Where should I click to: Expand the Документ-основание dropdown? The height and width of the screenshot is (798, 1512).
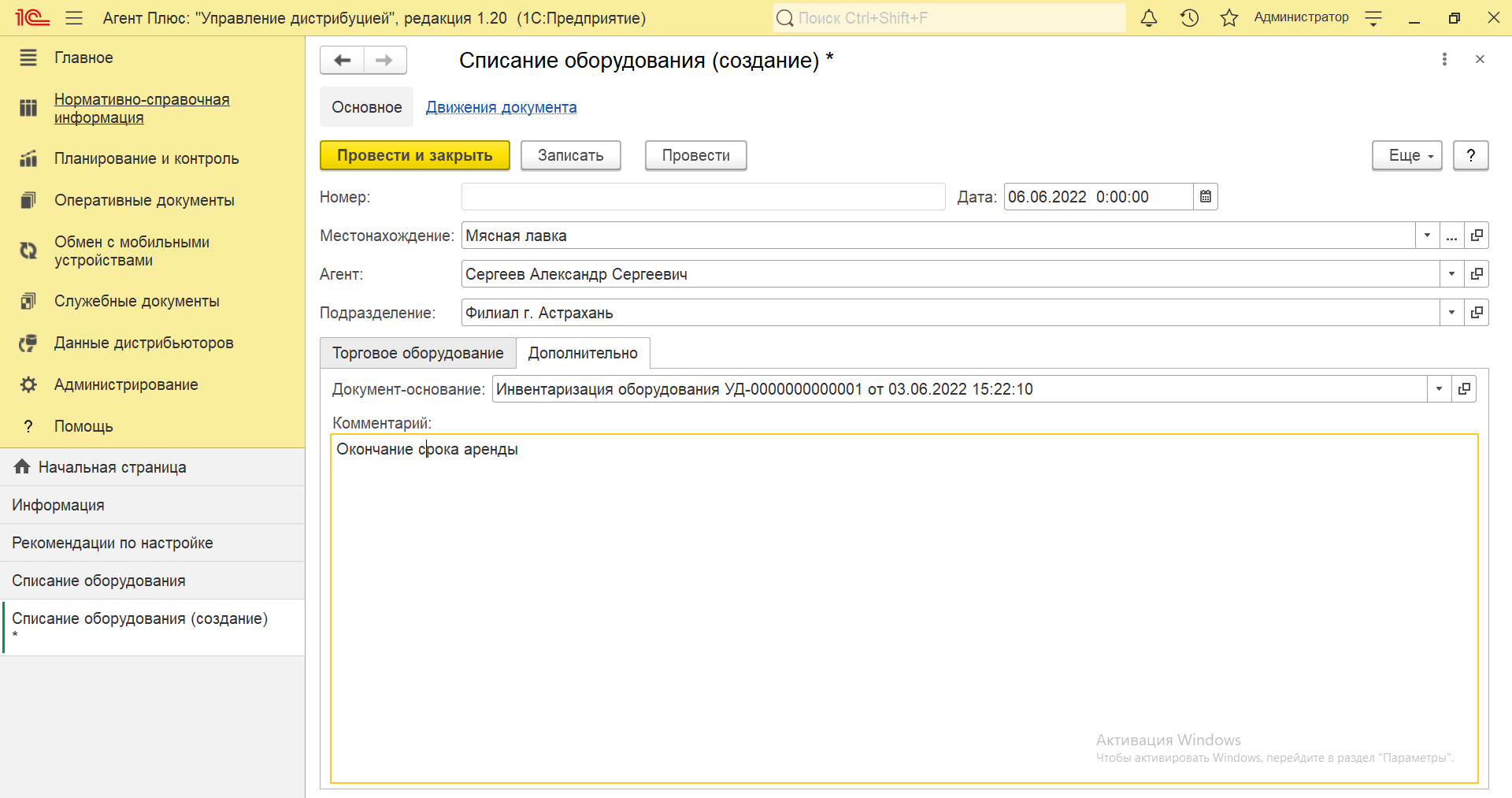(x=1439, y=389)
